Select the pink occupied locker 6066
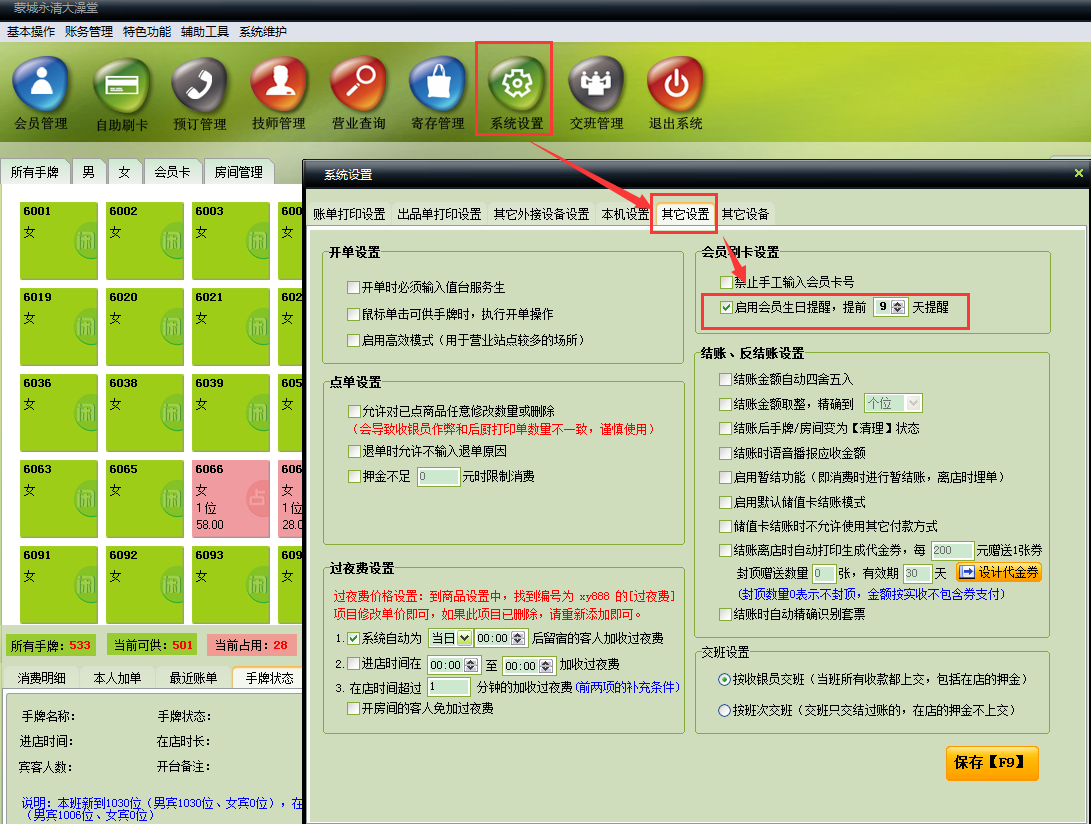 point(231,497)
